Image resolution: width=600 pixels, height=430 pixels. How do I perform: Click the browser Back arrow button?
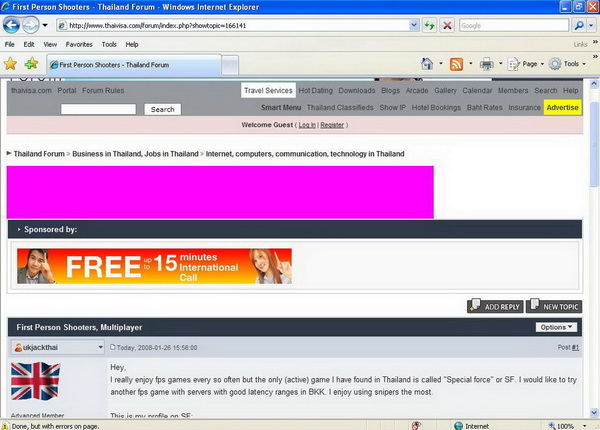(x=11, y=26)
